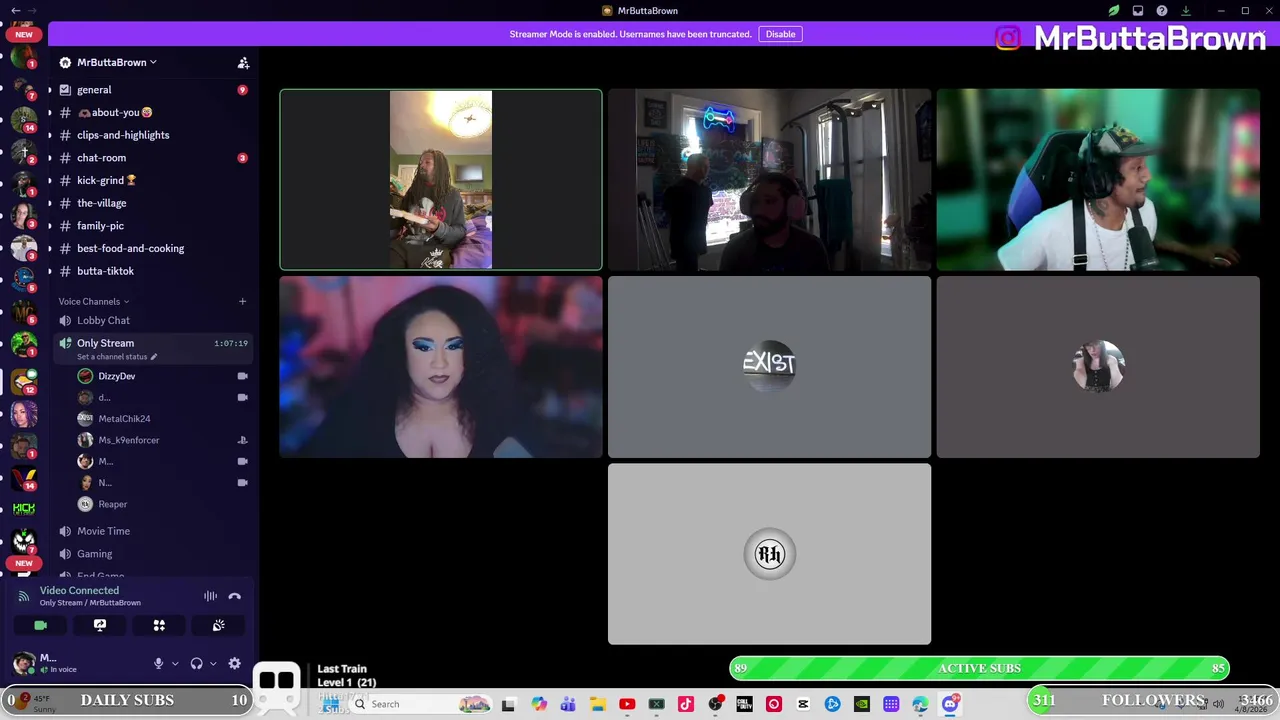The height and width of the screenshot is (720, 1280).
Task: Mute the microphone
Action: pos(158,663)
